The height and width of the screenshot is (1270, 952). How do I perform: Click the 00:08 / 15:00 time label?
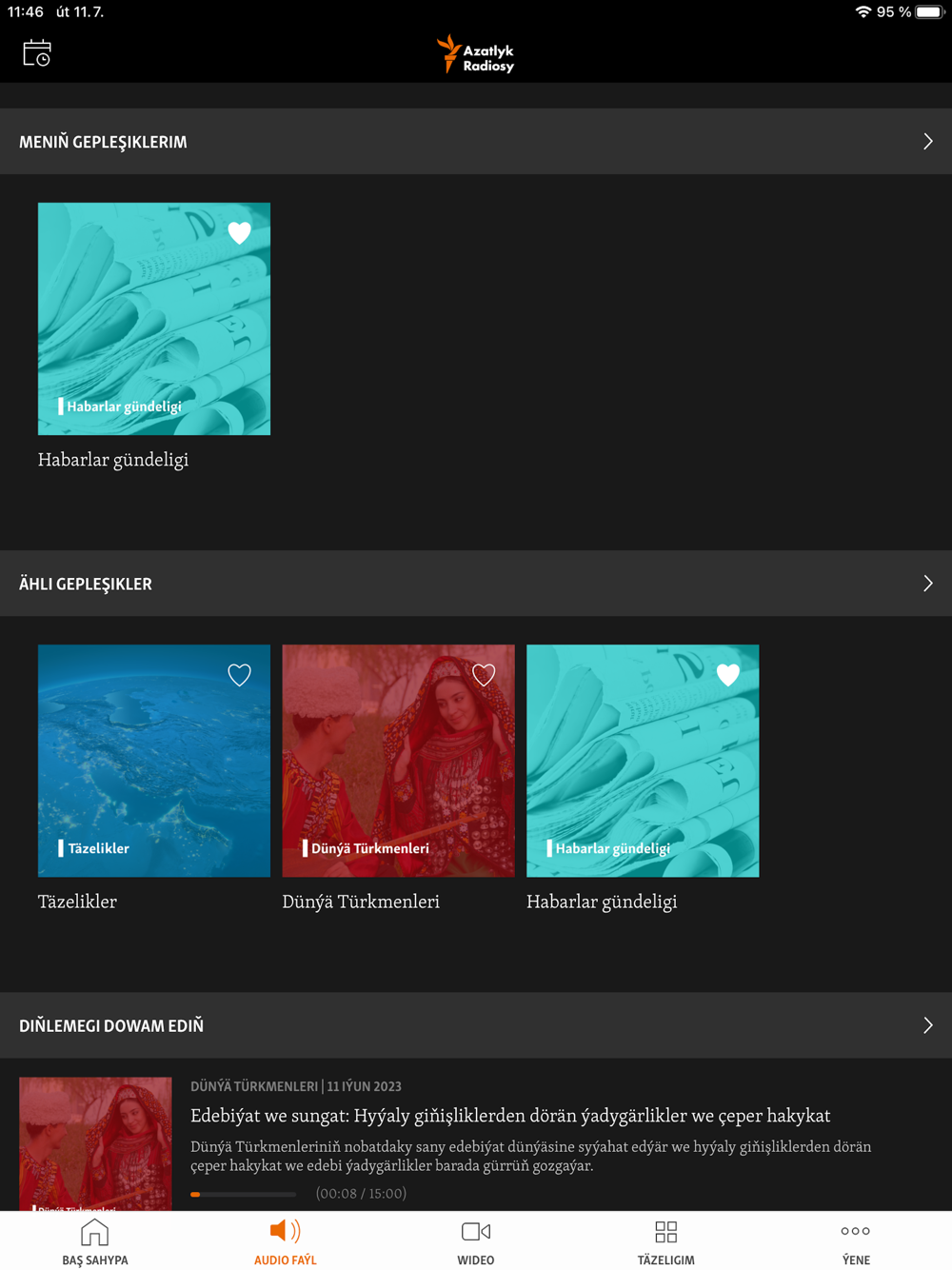(361, 1193)
